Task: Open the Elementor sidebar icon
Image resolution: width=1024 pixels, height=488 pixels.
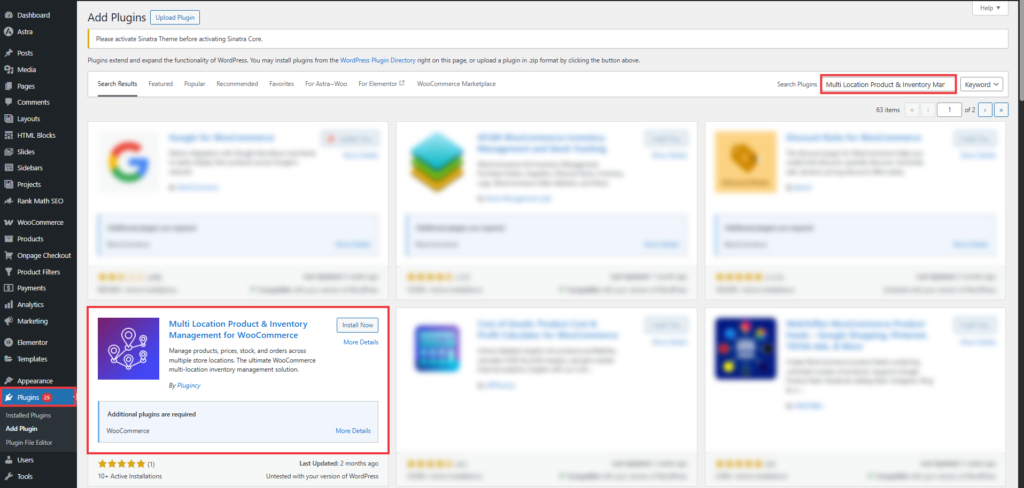Action: (8, 342)
